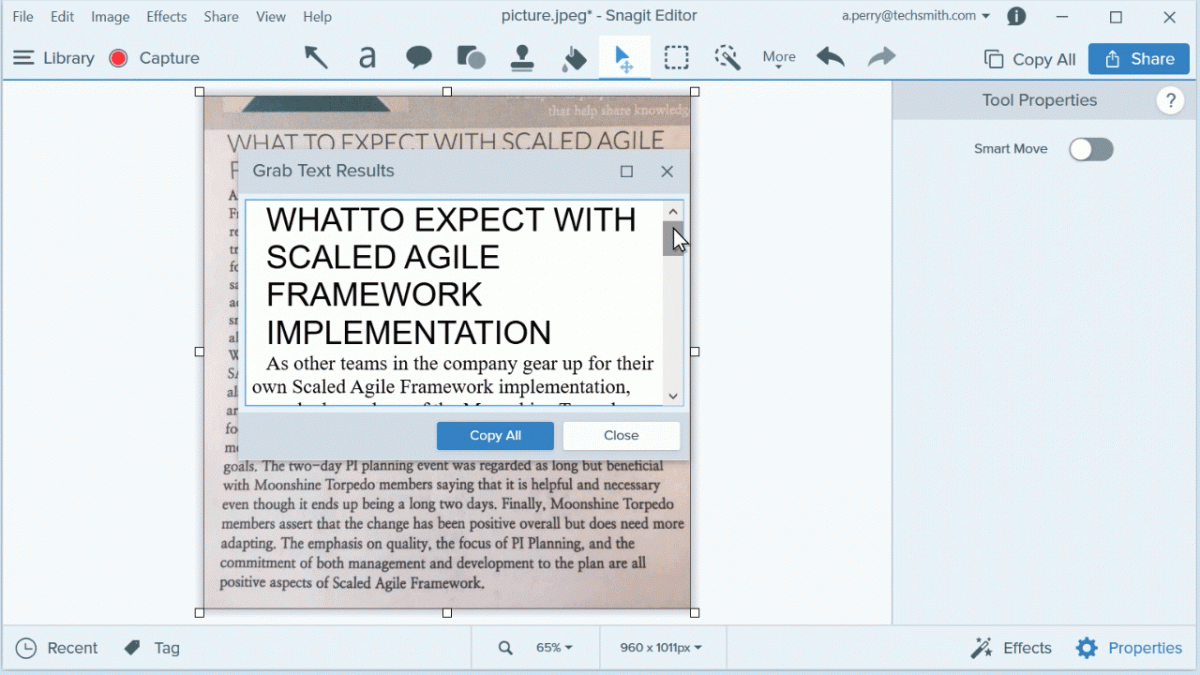Click Copy All in the top toolbar

(1030, 59)
